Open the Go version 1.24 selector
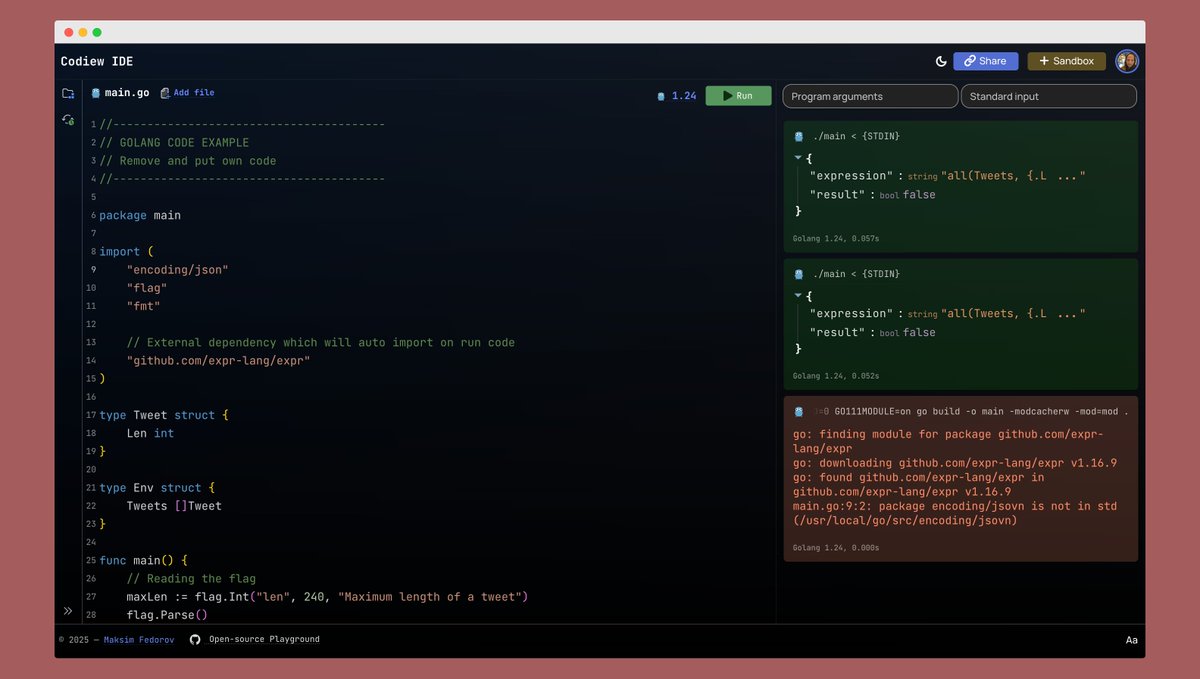 (x=676, y=96)
